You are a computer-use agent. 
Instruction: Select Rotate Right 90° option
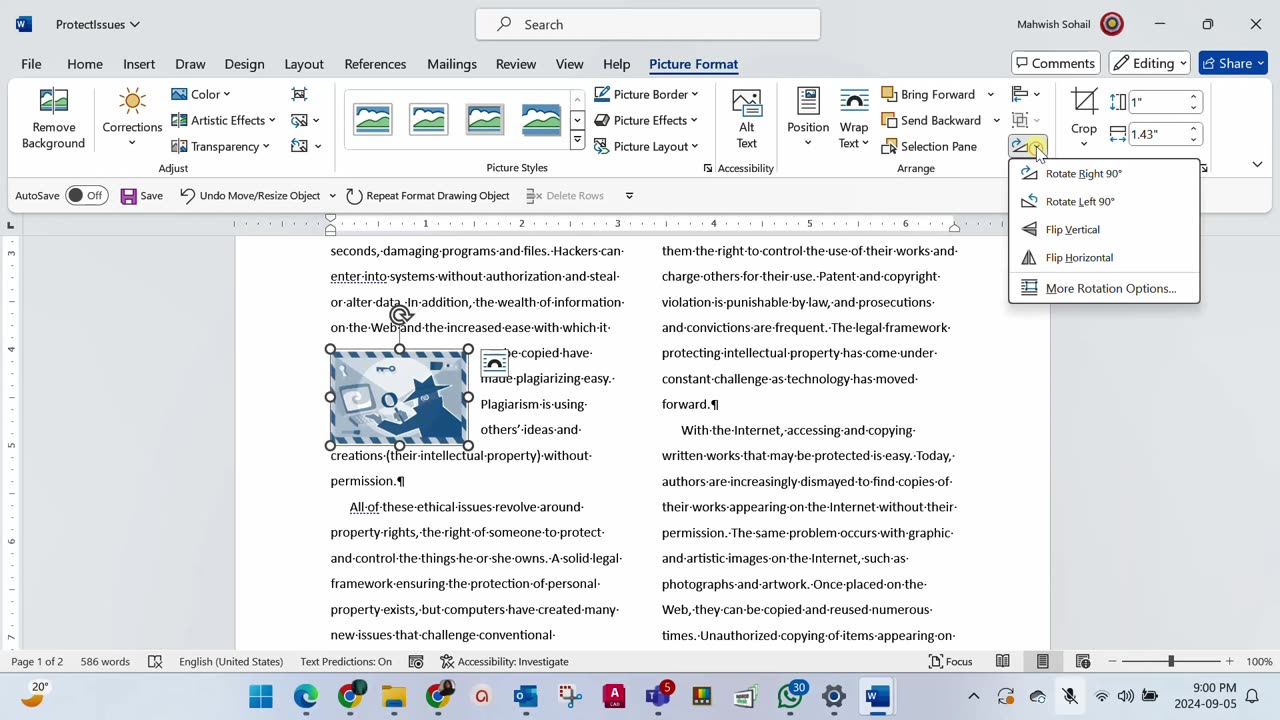1104,173
